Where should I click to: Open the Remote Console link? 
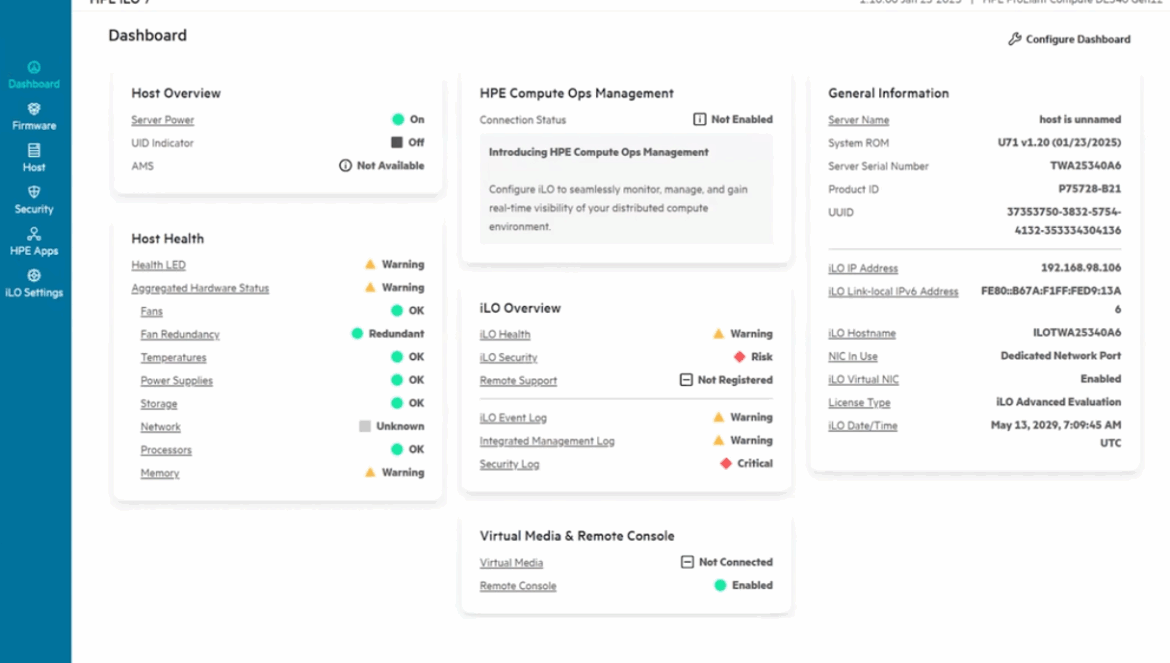518,585
